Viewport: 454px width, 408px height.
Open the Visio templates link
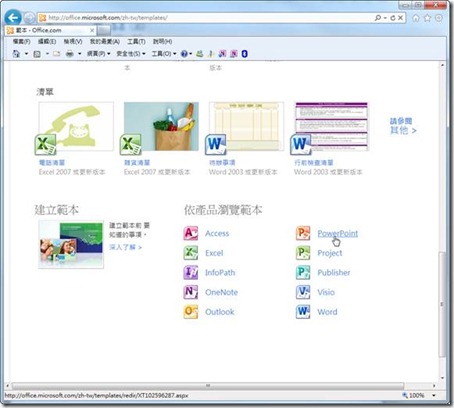click(x=326, y=292)
